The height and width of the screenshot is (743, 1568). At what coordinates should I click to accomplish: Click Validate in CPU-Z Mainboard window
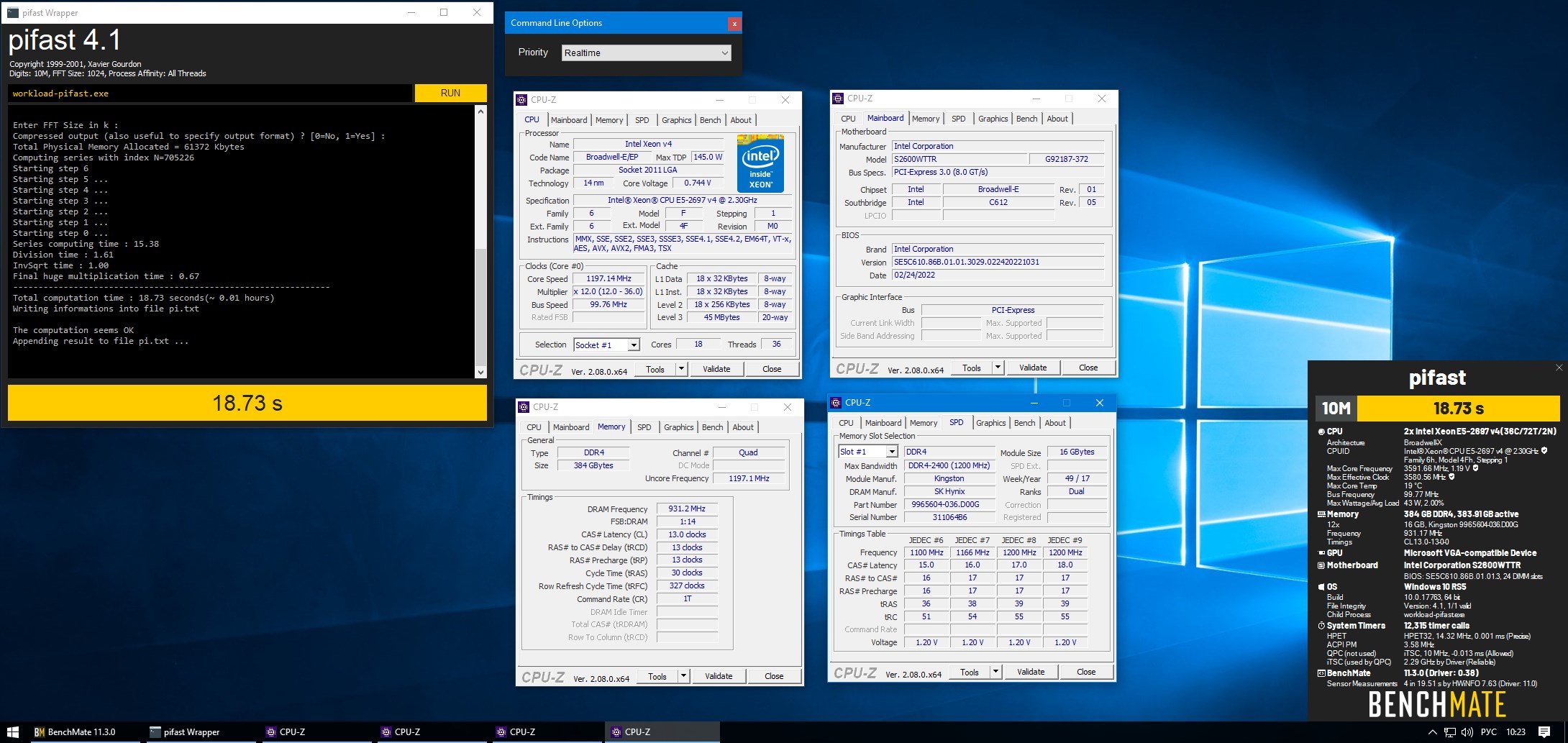click(1033, 368)
